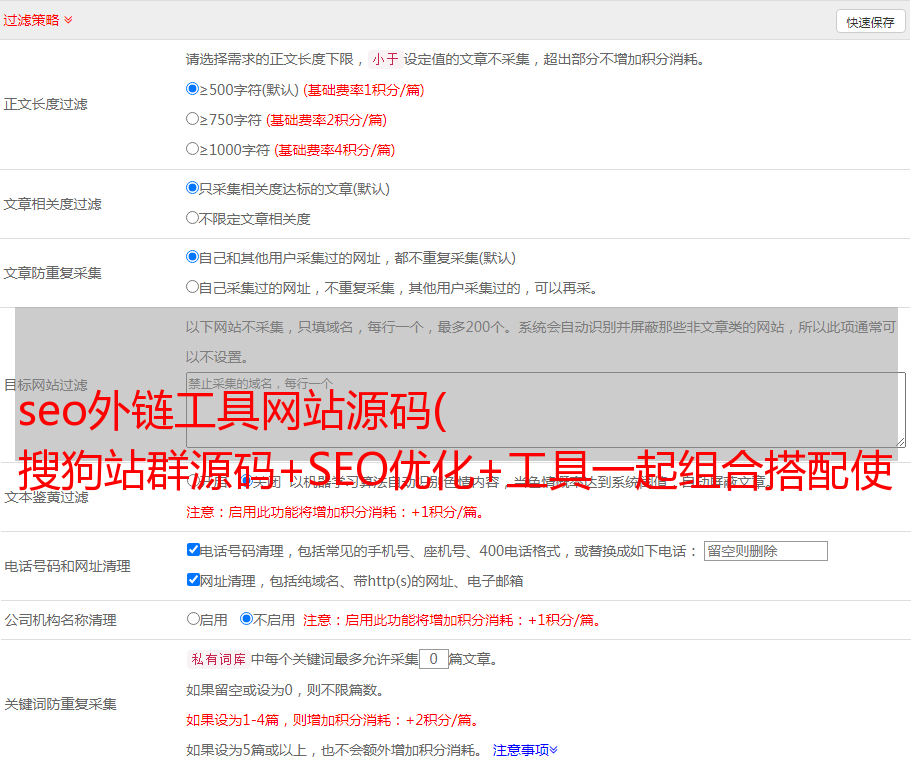Click the red (基础费率2积分/篇) note

pos(326,120)
